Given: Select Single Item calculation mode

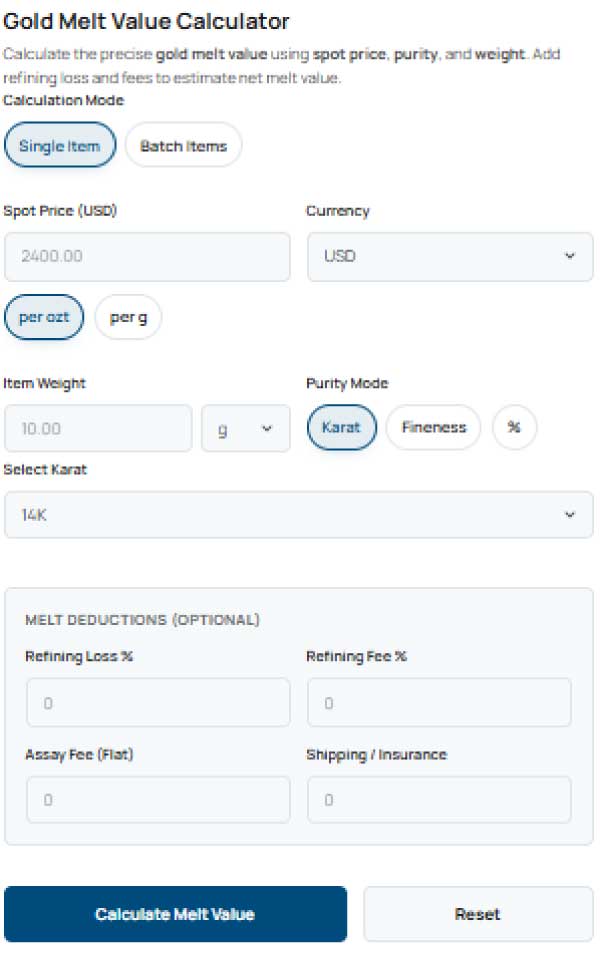Looking at the screenshot, I should tap(60, 146).
